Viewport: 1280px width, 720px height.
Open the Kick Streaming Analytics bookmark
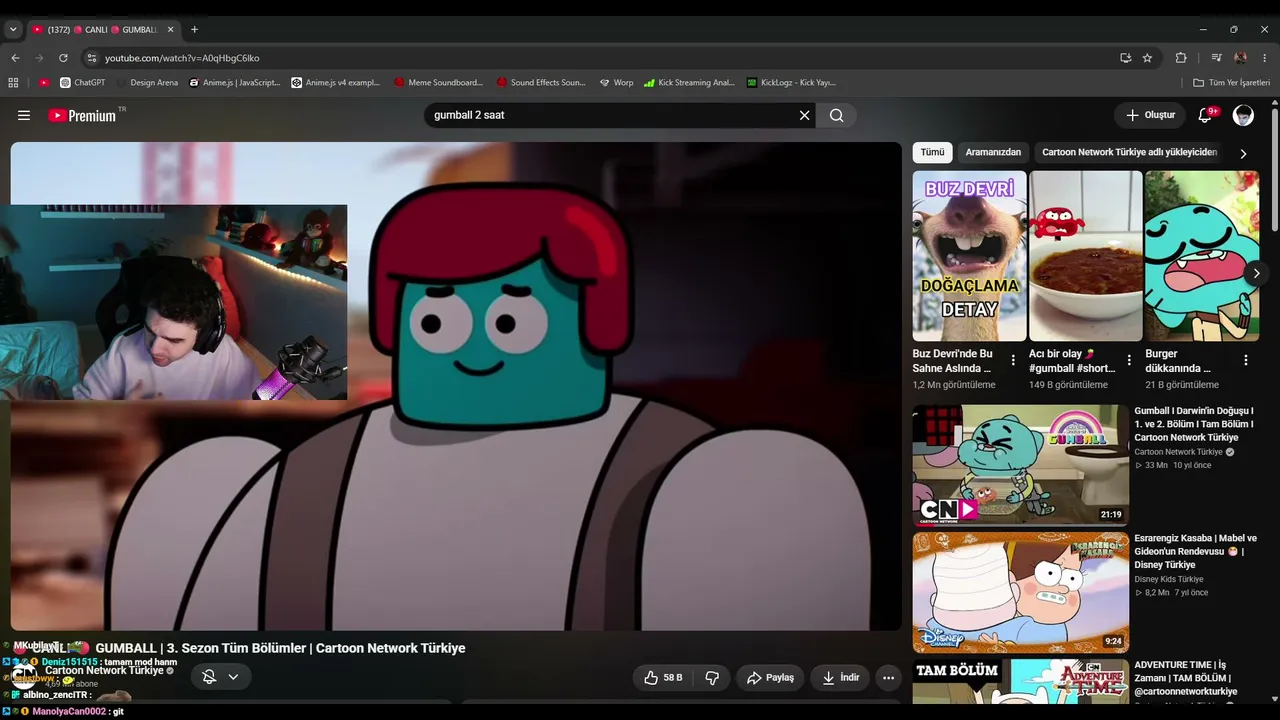[689, 83]
